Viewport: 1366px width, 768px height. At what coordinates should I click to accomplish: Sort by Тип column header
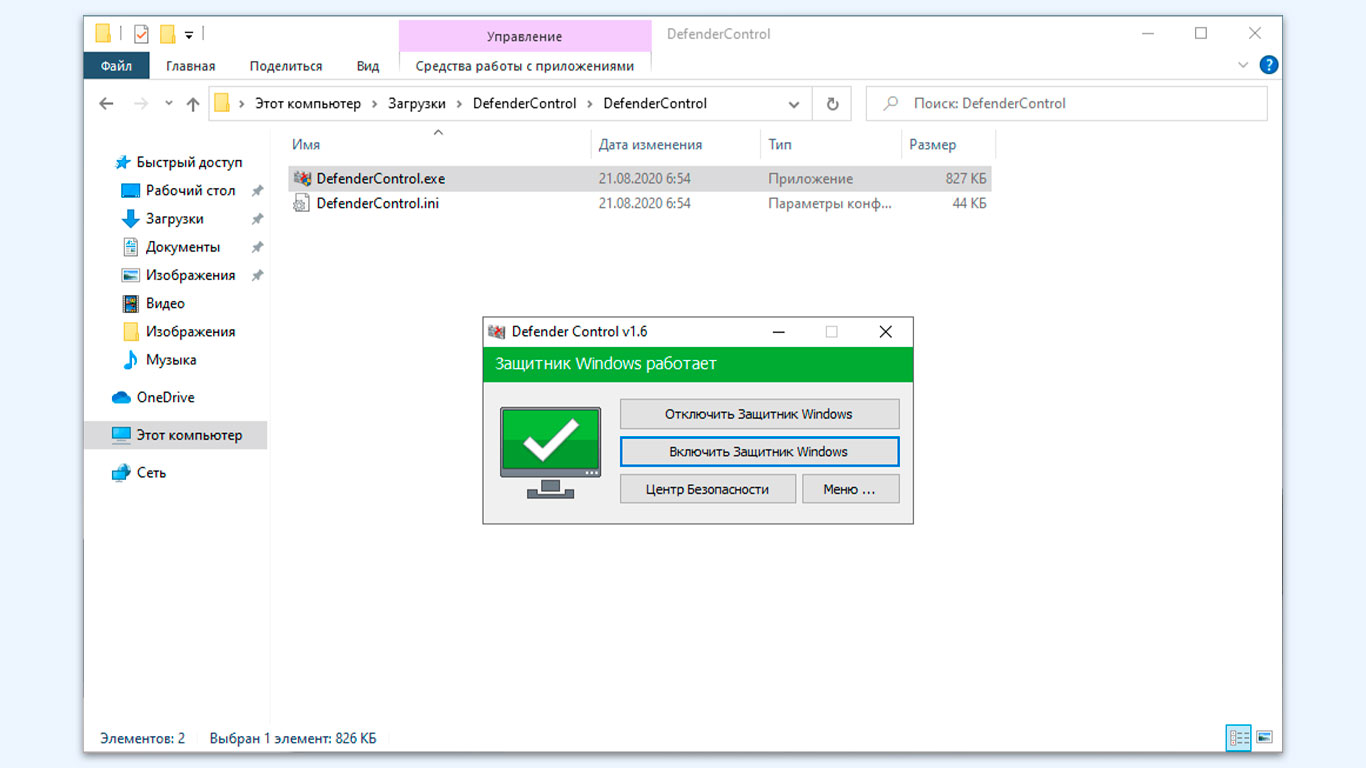click(x=780, y=145)
